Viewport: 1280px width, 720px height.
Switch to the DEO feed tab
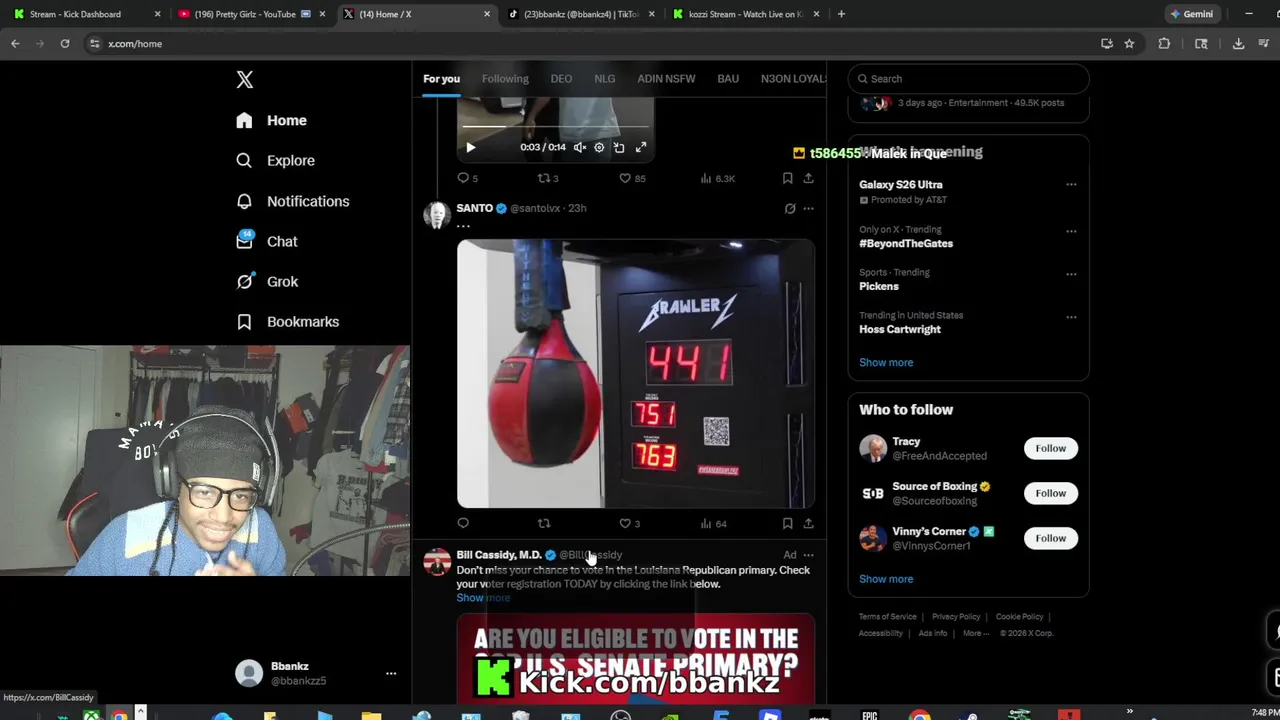pyautogui.click(x=561, y=79)
